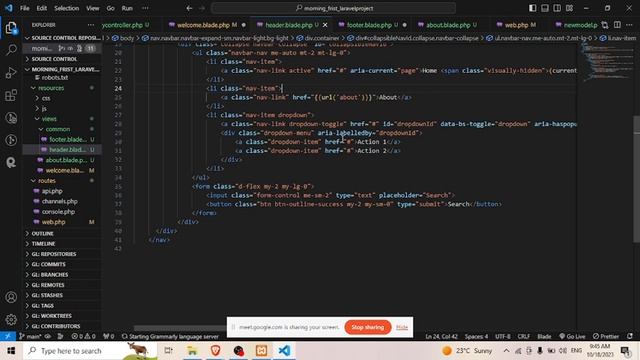The image size is (640, 360).
Task: Open the Search view icon
Action: coord(11,50)
